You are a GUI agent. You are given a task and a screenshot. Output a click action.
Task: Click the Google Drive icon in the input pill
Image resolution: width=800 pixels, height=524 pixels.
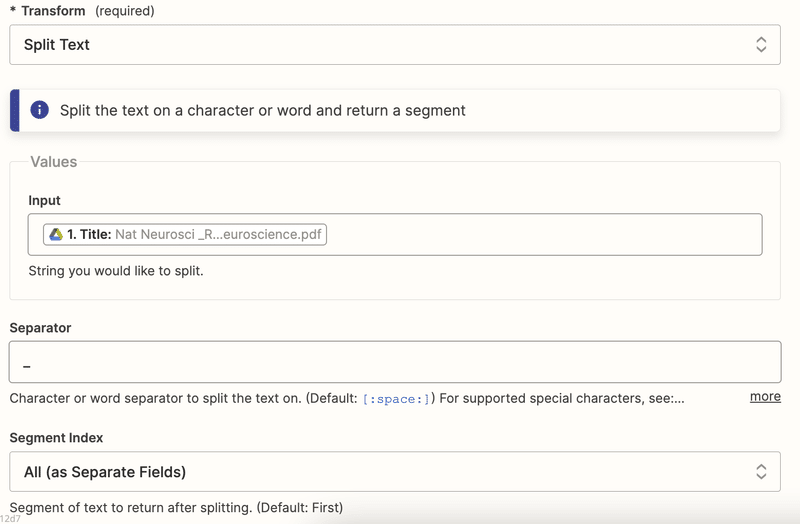coord(56,234)
